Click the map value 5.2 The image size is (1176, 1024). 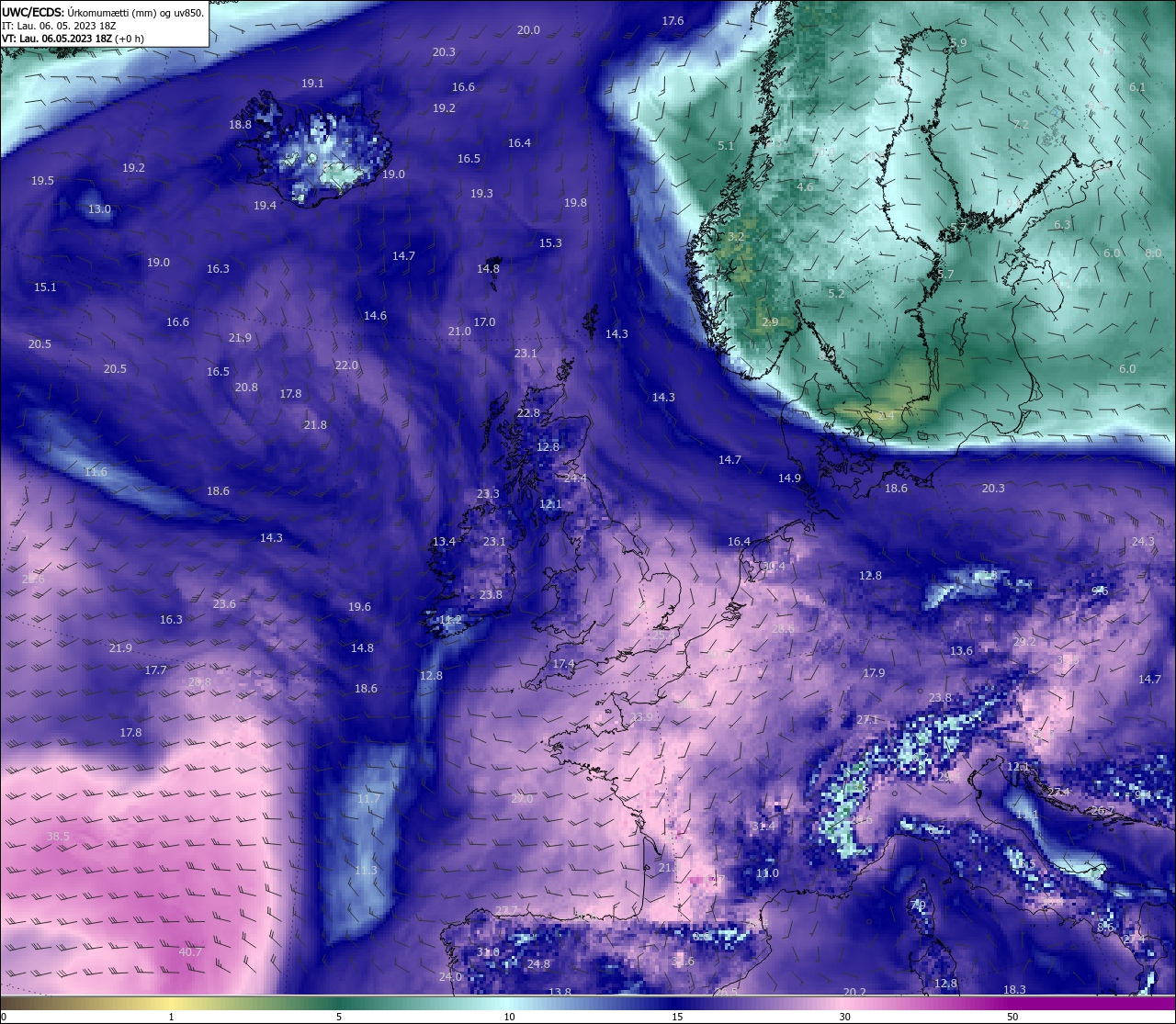click(x=836, y=294)
